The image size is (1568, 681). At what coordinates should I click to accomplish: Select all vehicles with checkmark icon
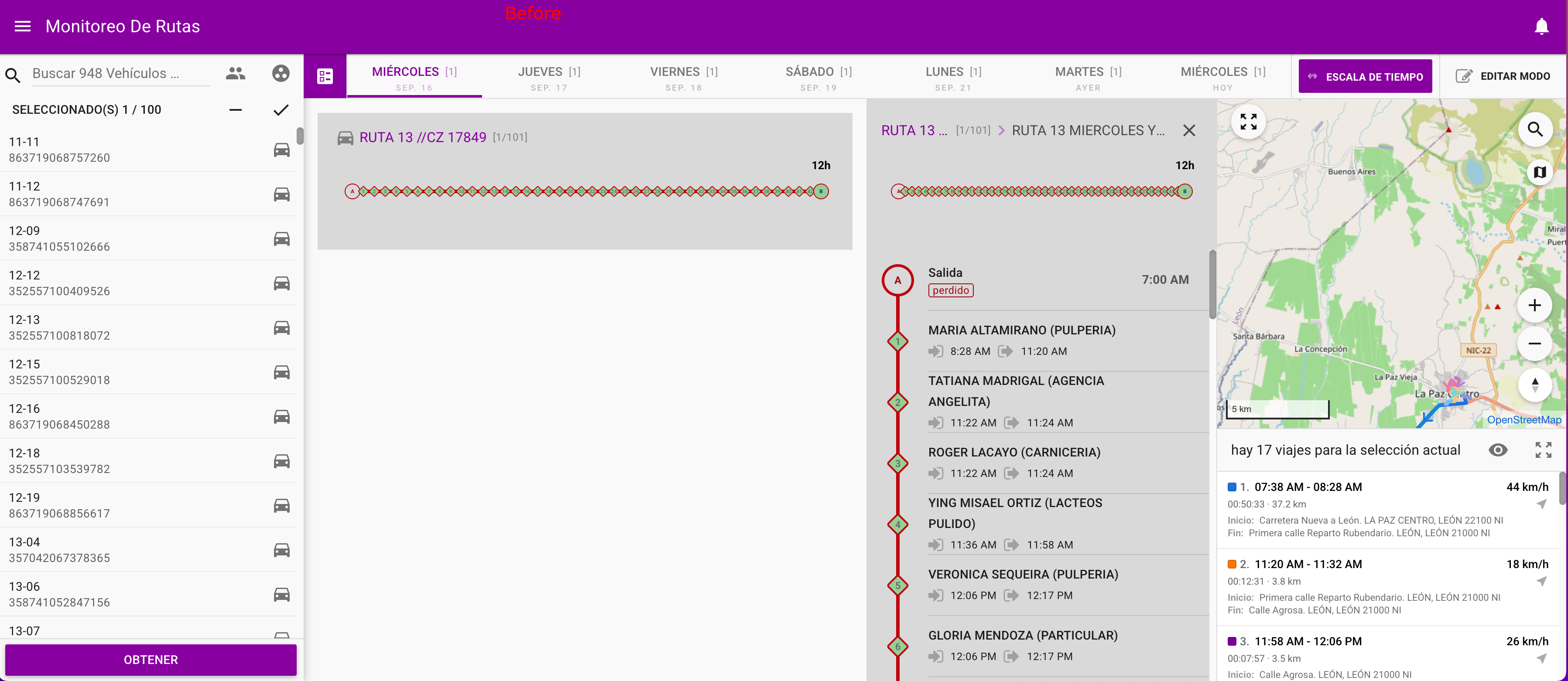tap(281, 109)
